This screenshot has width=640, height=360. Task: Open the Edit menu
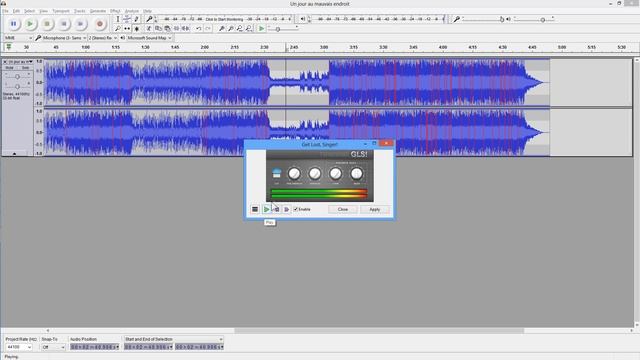16,11
